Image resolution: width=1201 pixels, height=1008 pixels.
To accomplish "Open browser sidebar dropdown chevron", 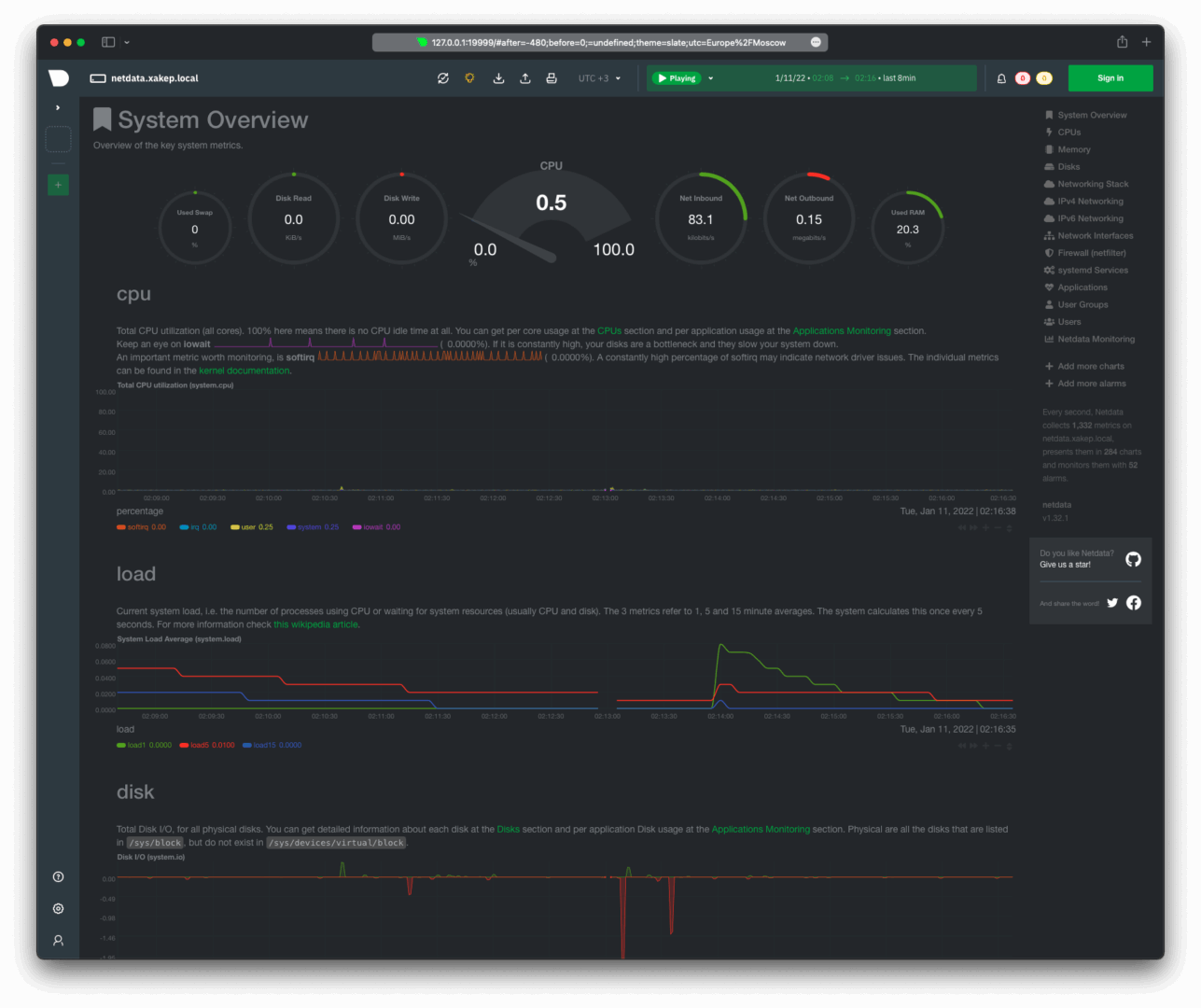I will [x=127, y=42].
